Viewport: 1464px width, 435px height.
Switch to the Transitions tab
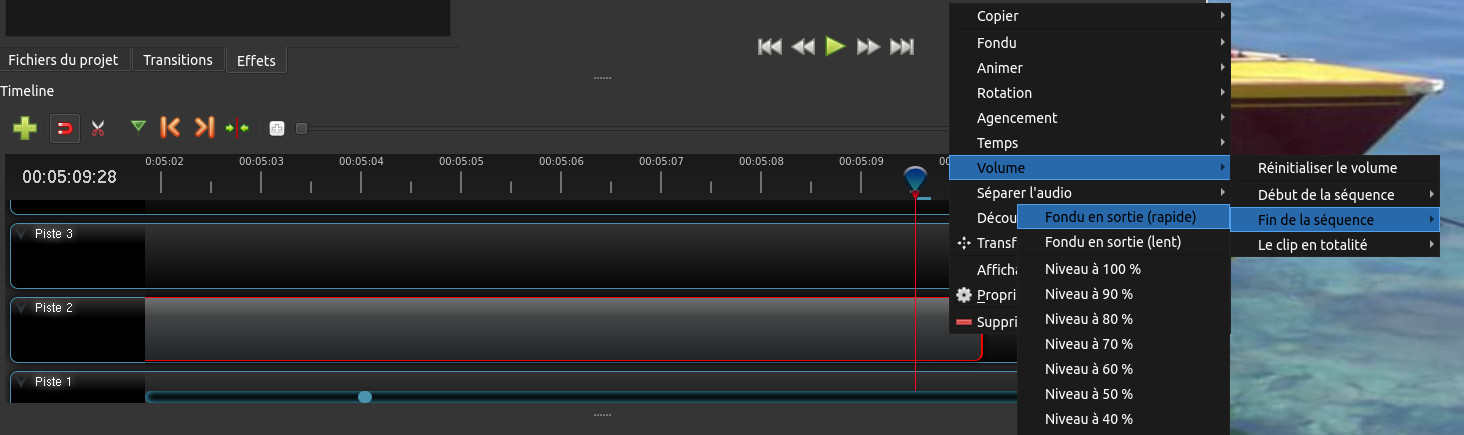click(x=178, y=60)
